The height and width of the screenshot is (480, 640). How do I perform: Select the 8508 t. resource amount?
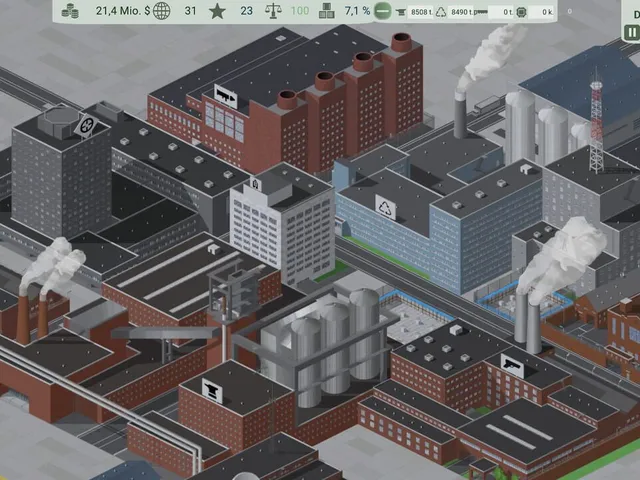click(x=420, y=12)
